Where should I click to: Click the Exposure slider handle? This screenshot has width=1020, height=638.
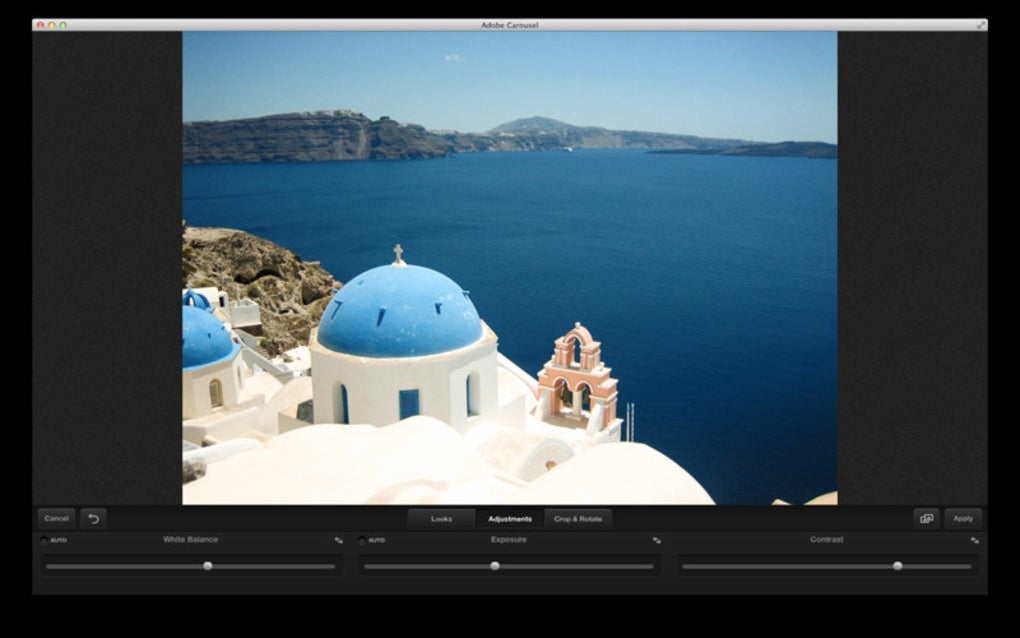494,566
